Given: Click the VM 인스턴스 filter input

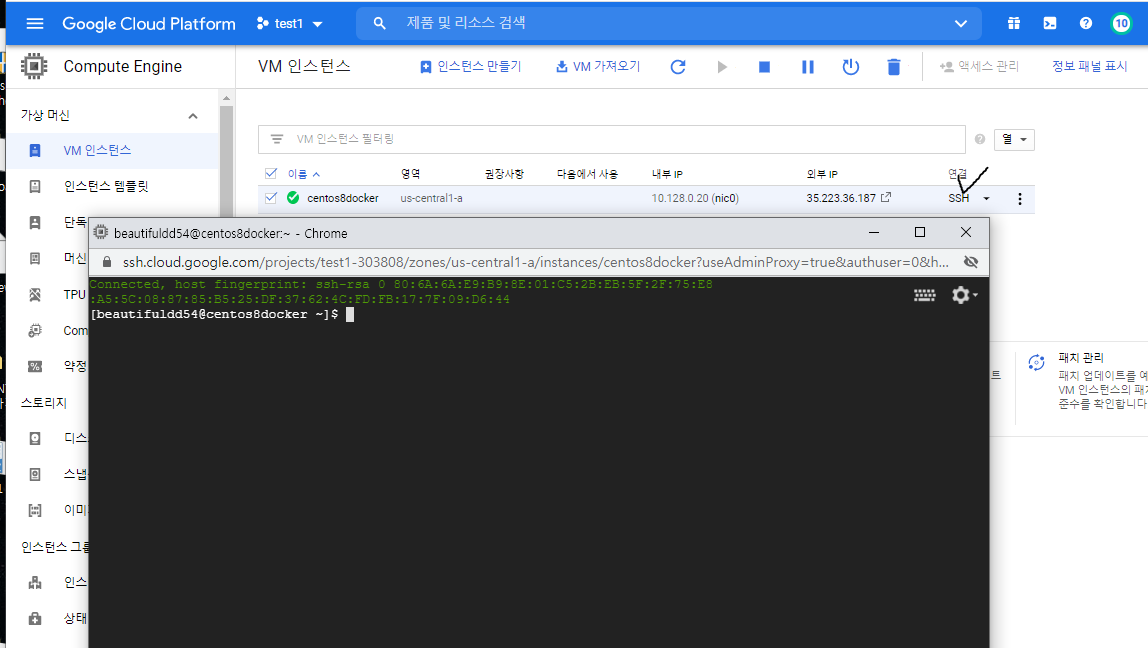Looking at the screenshot, I should pyautogui.click(x=611, y=139).
